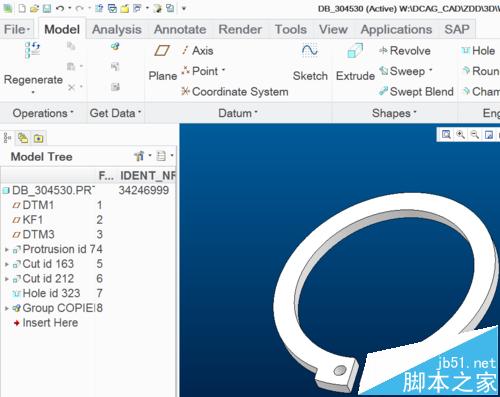Select the Hole tool in ribbon
The image size is (500, 397).
(478, 51)
